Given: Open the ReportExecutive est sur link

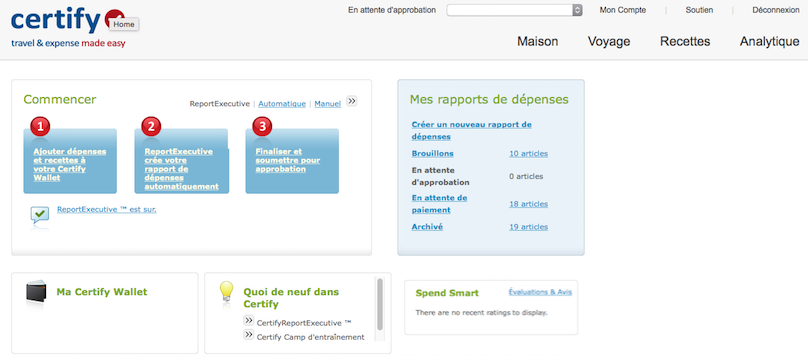Looking at the screenshot, I should tap(107, 209).
